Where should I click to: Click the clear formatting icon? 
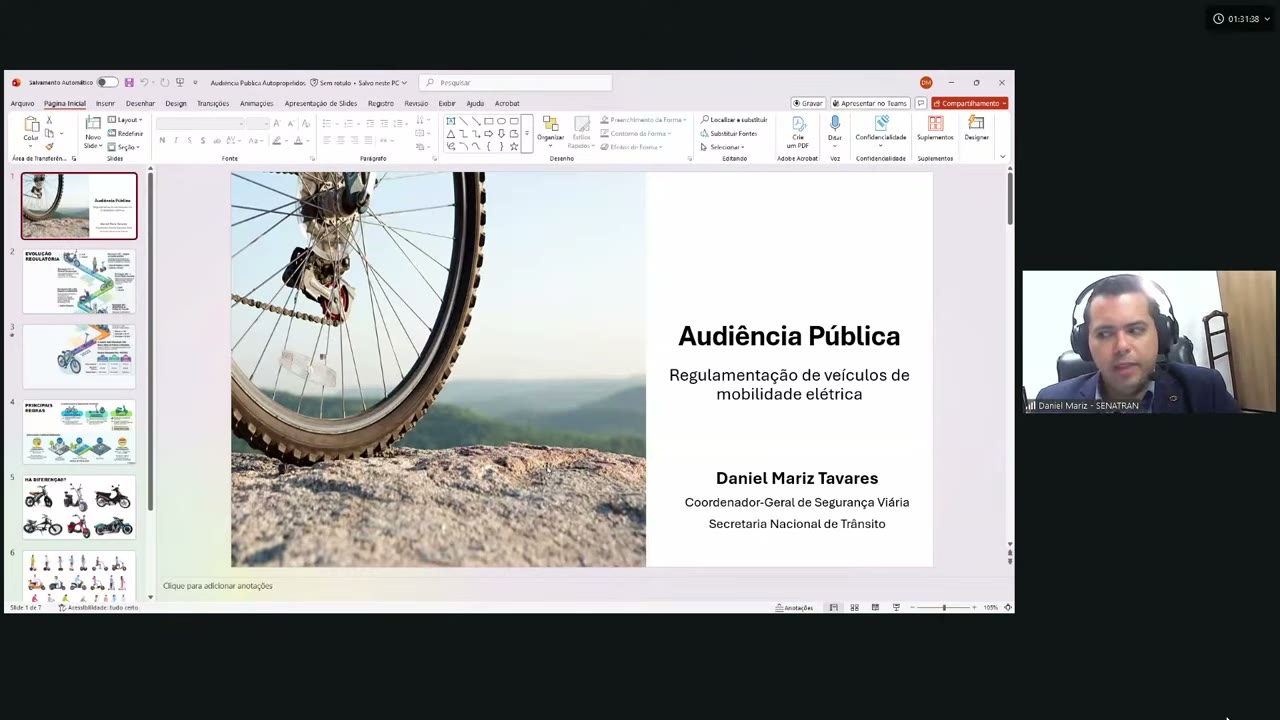point(305,123)
